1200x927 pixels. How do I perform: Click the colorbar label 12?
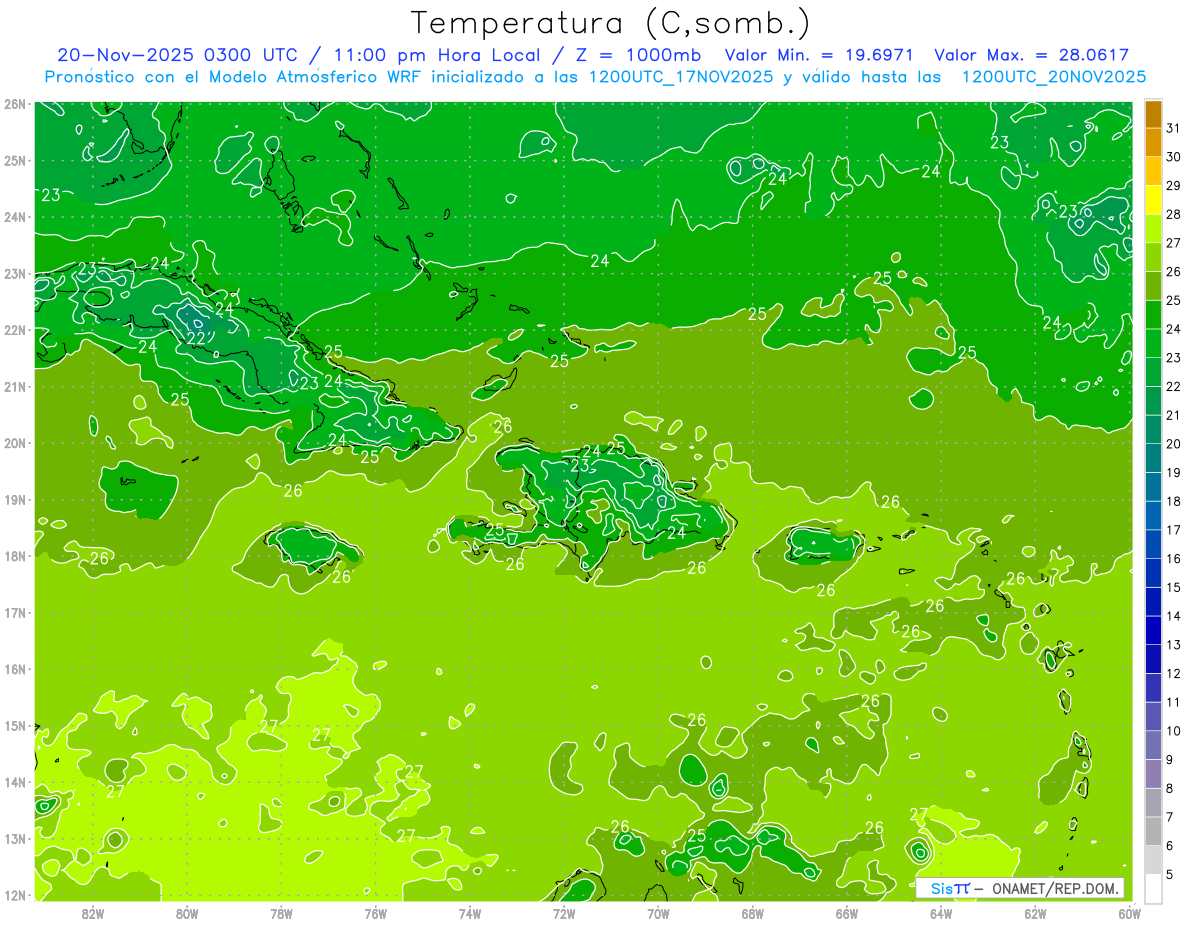click(x=1174, y=673)
